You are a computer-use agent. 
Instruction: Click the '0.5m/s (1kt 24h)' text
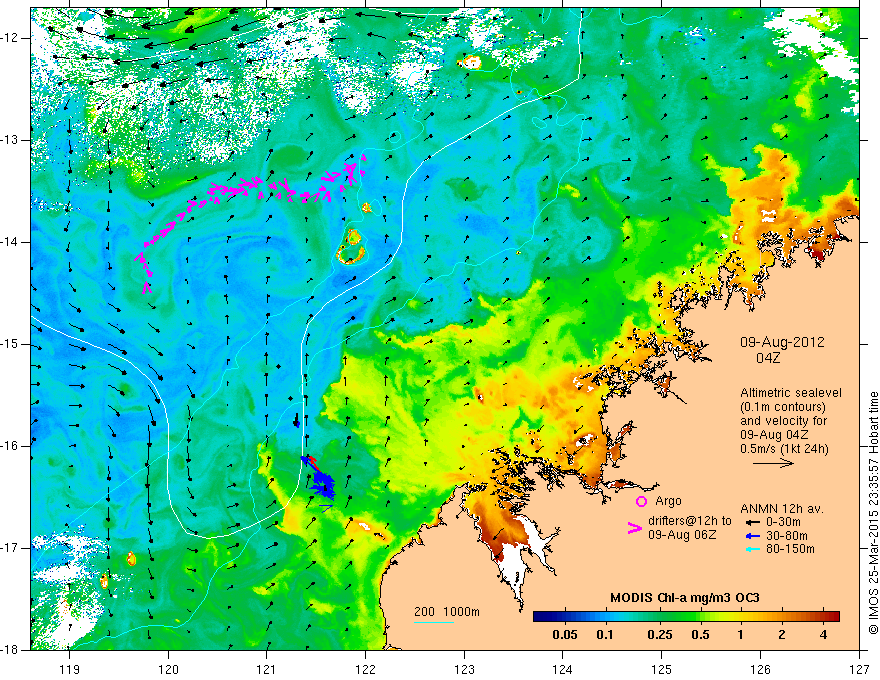[x=784, y=449]
